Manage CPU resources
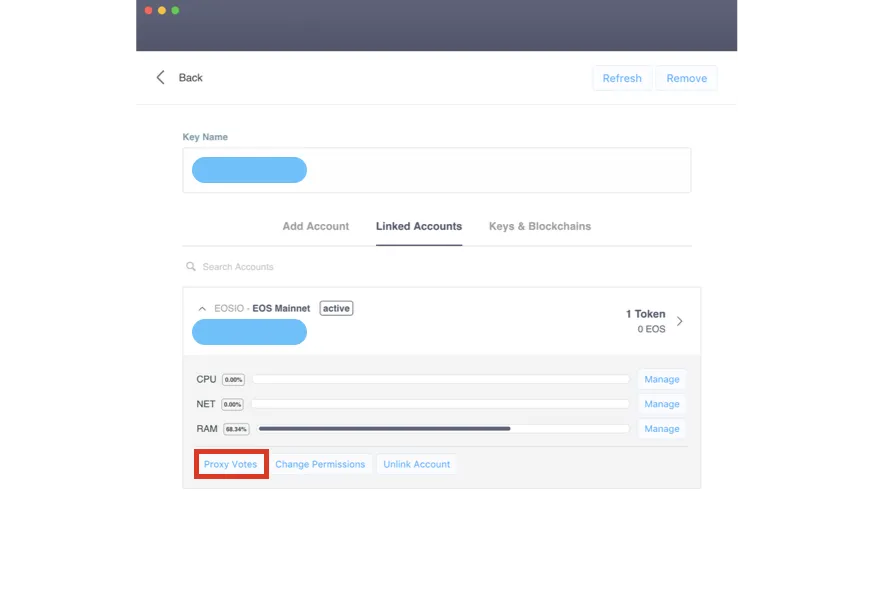874x594 pixels. 662,379
